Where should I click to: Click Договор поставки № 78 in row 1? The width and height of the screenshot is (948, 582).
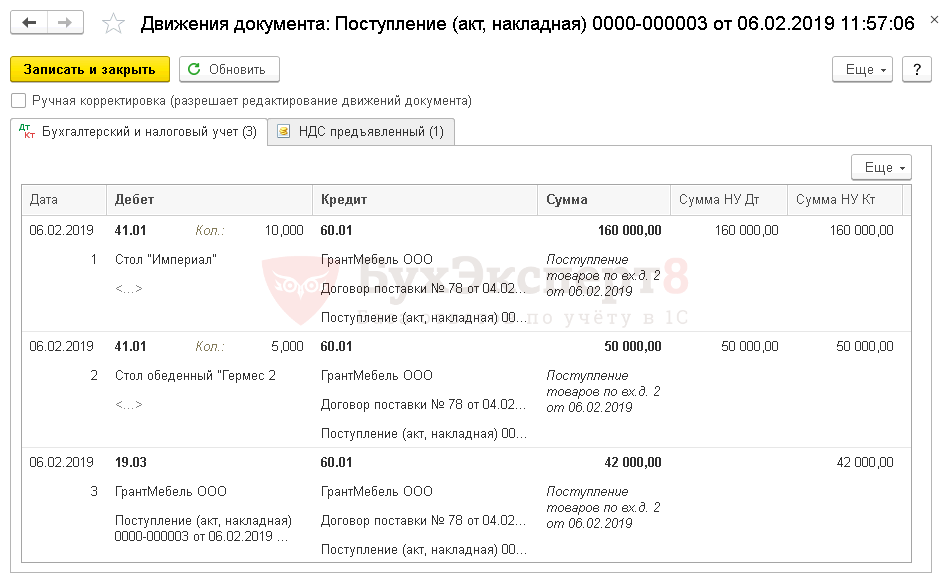[x=423, y=288]
